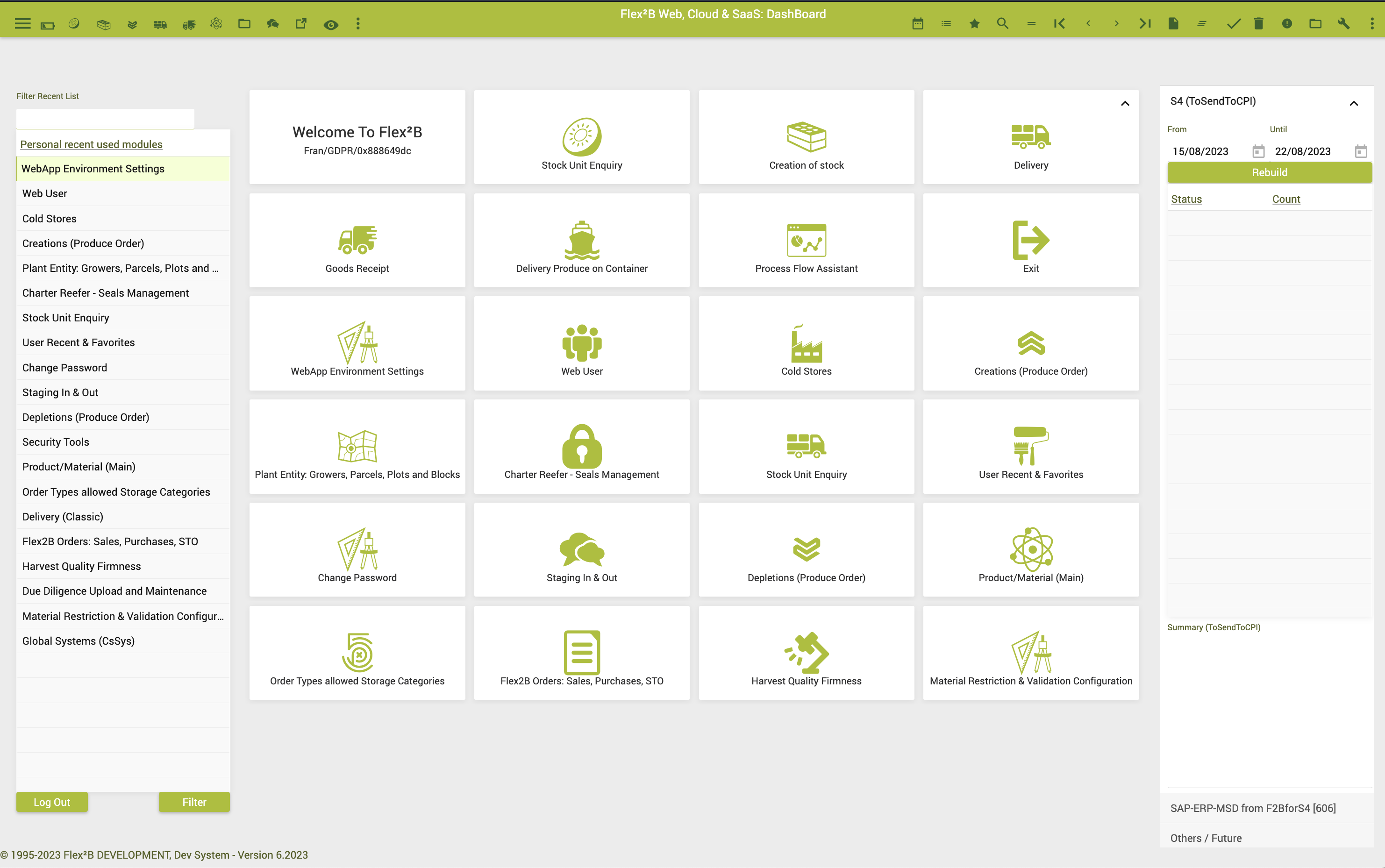Click the truck with boxes toolbar icon

(160, 24)
